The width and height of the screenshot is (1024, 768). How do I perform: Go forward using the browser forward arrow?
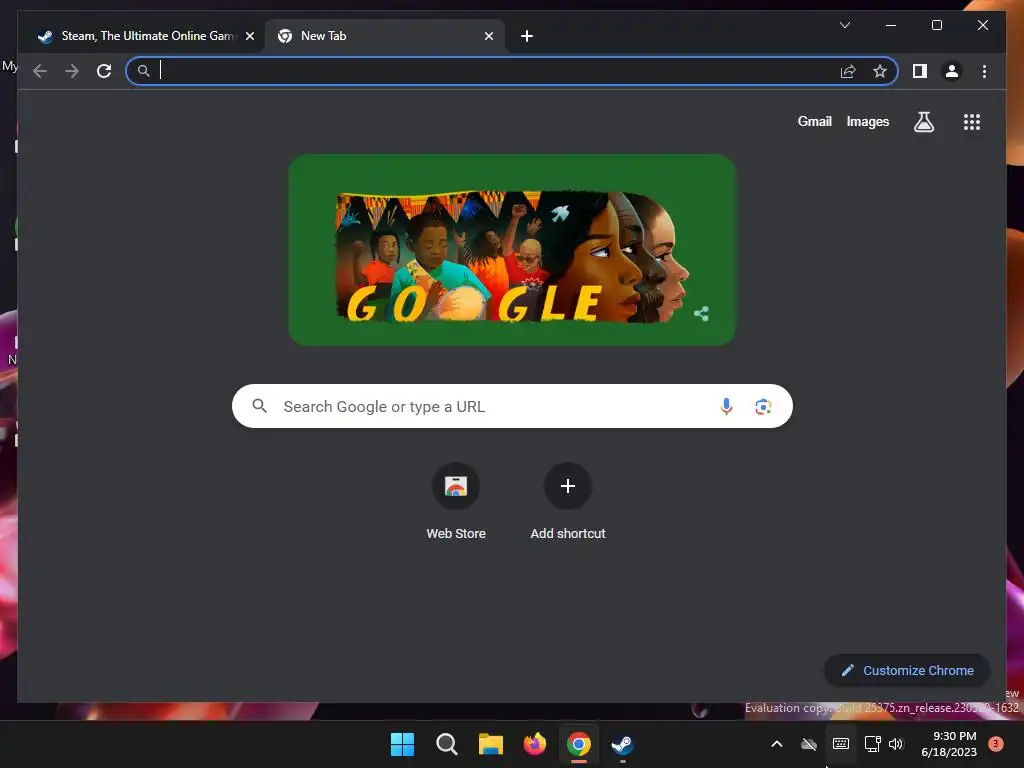[72, 71]
